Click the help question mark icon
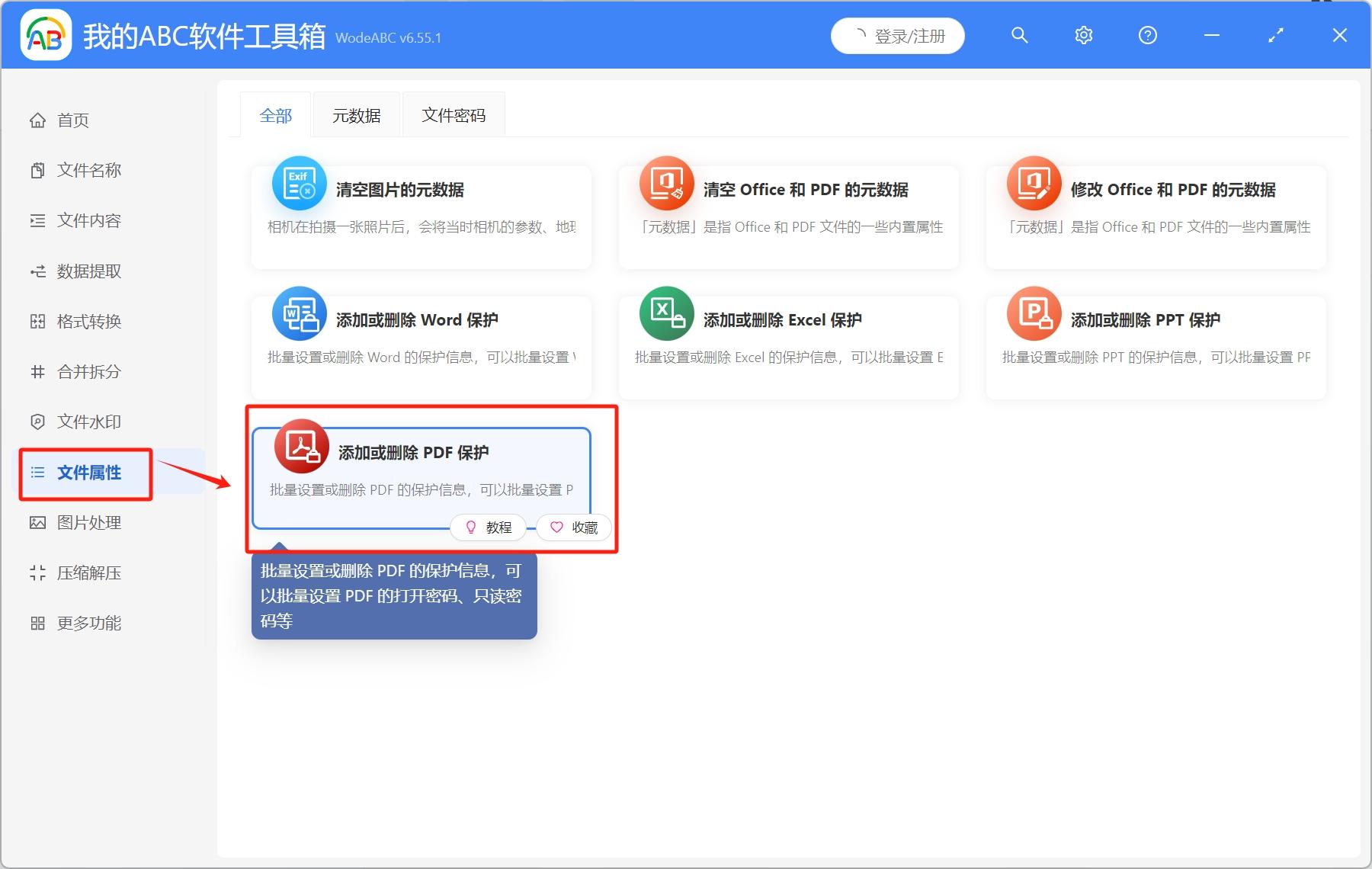The image size is (1372, 869). coord(1147,35)
